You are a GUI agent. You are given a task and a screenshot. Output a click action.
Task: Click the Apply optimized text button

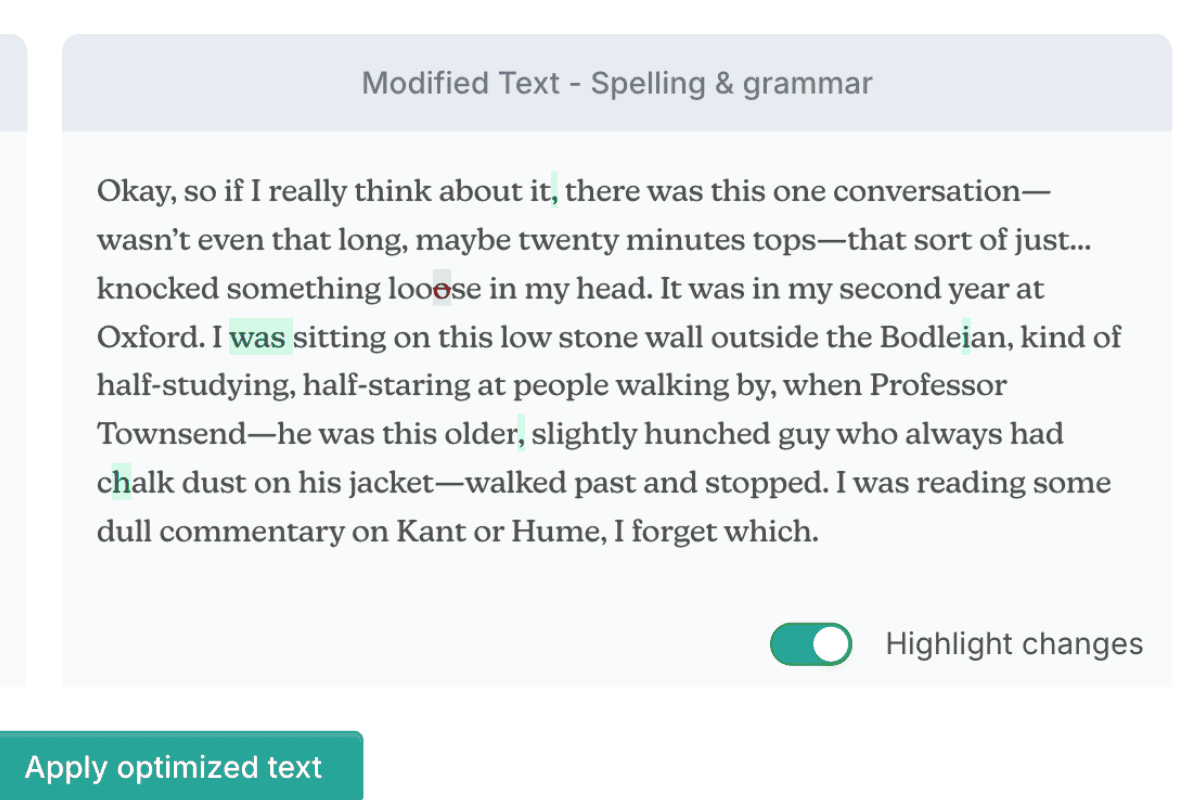pos(173,767)
